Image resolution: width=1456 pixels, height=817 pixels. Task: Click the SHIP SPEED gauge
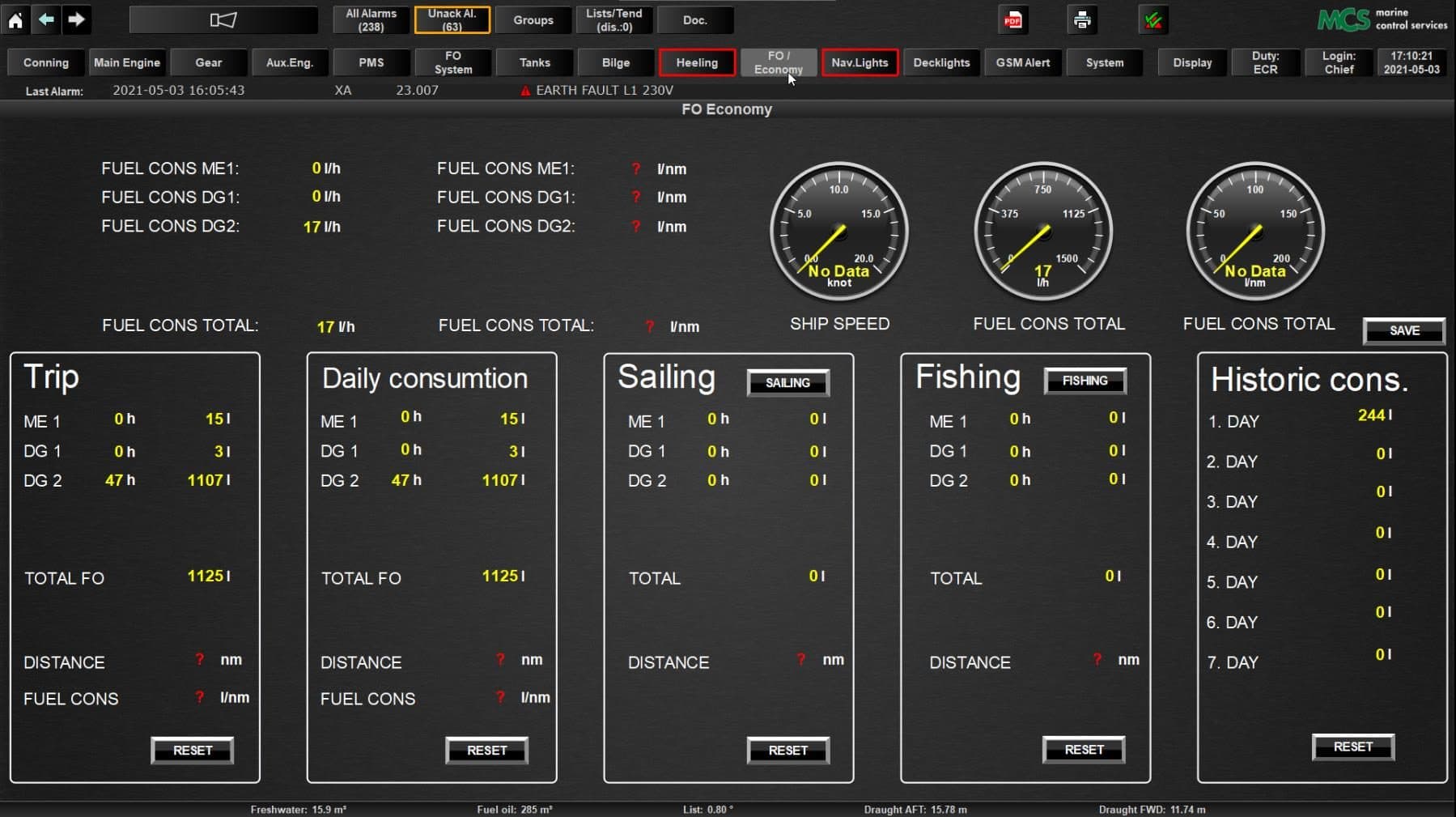(839, 232)
